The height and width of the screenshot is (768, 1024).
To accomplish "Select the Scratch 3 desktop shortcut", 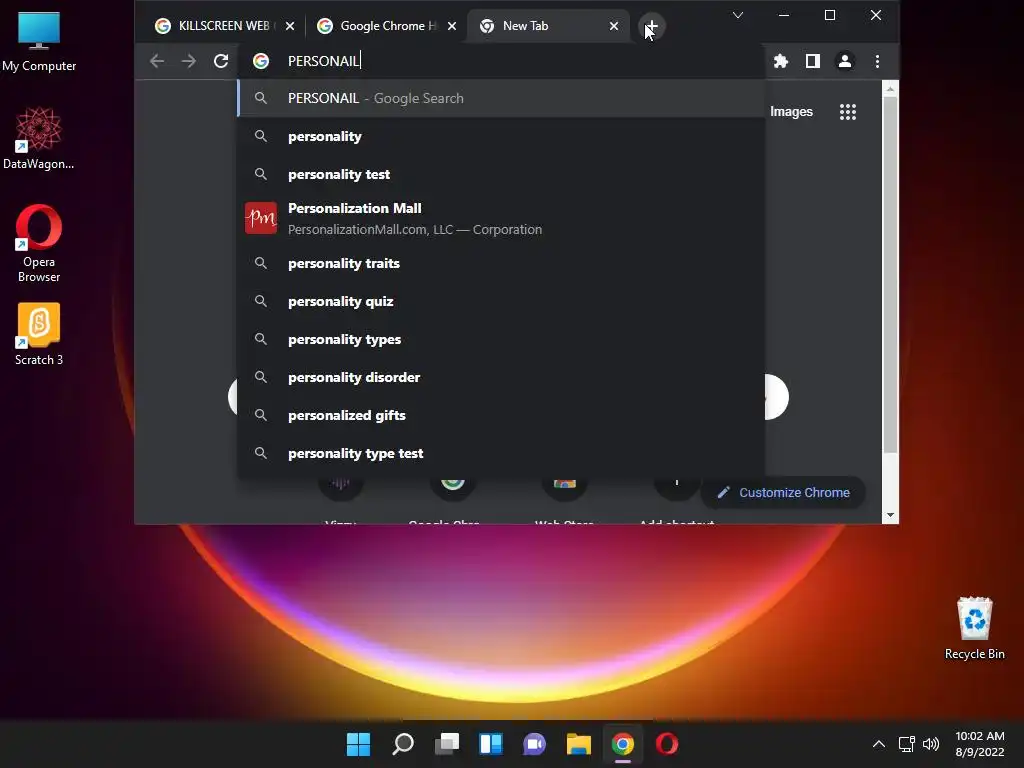I will tap(39, 334).
